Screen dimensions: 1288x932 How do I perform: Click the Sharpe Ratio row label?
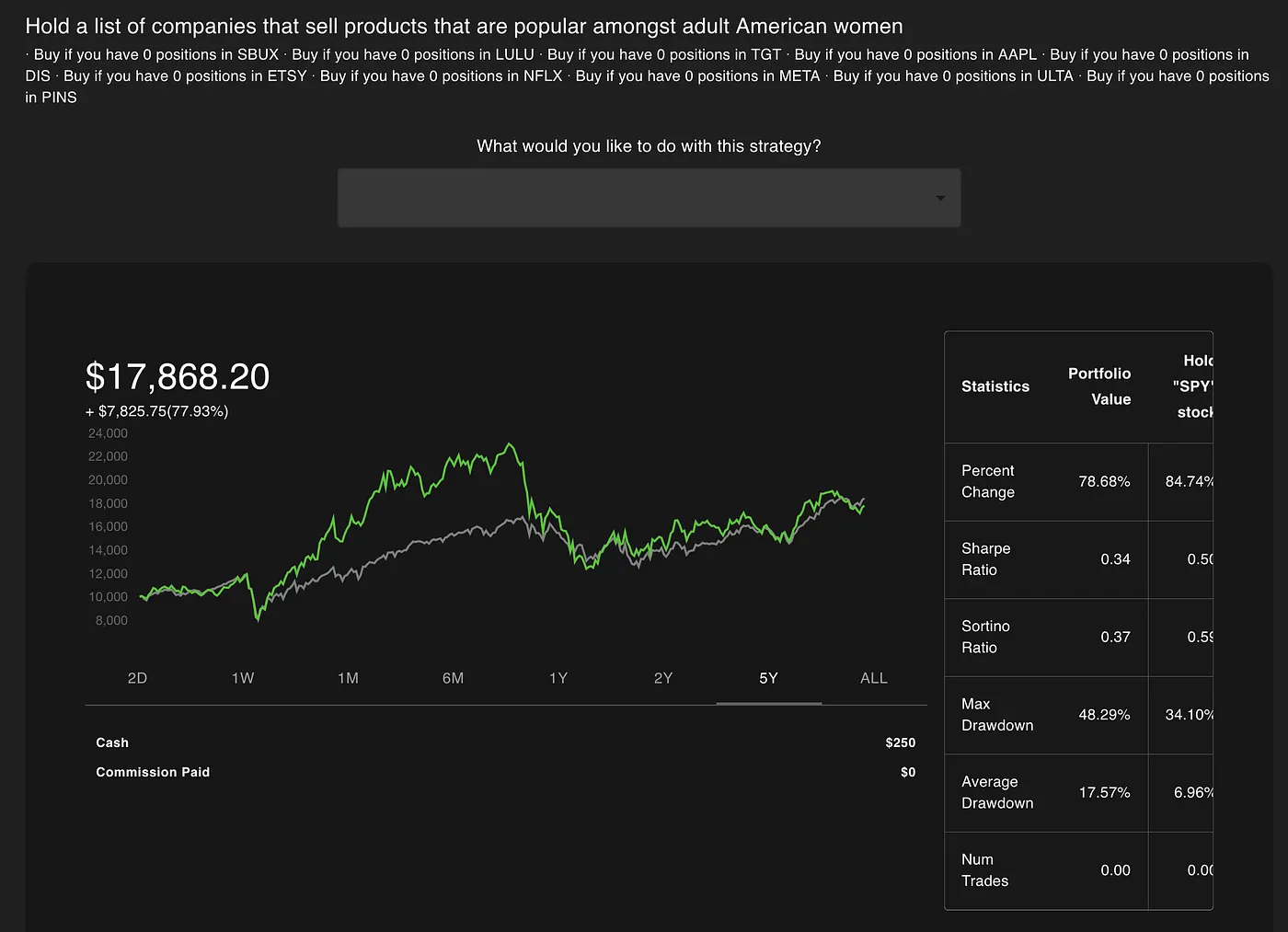click(x=986, y=559)
